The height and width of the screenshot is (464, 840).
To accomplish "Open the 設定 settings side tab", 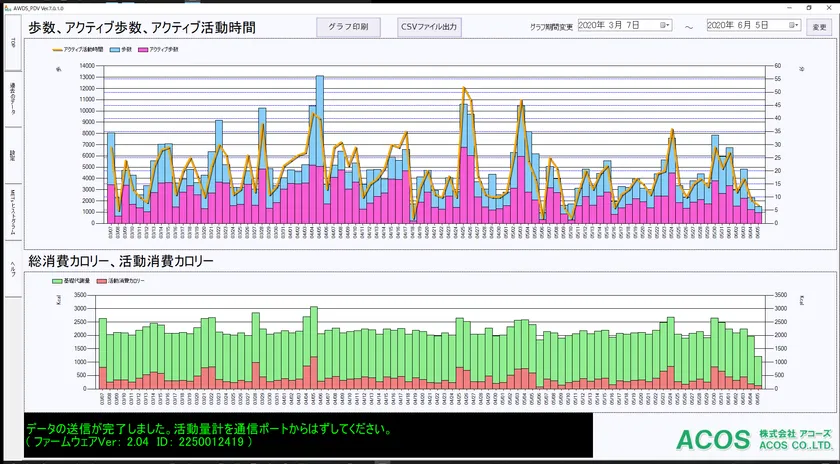I will point(12,155).
